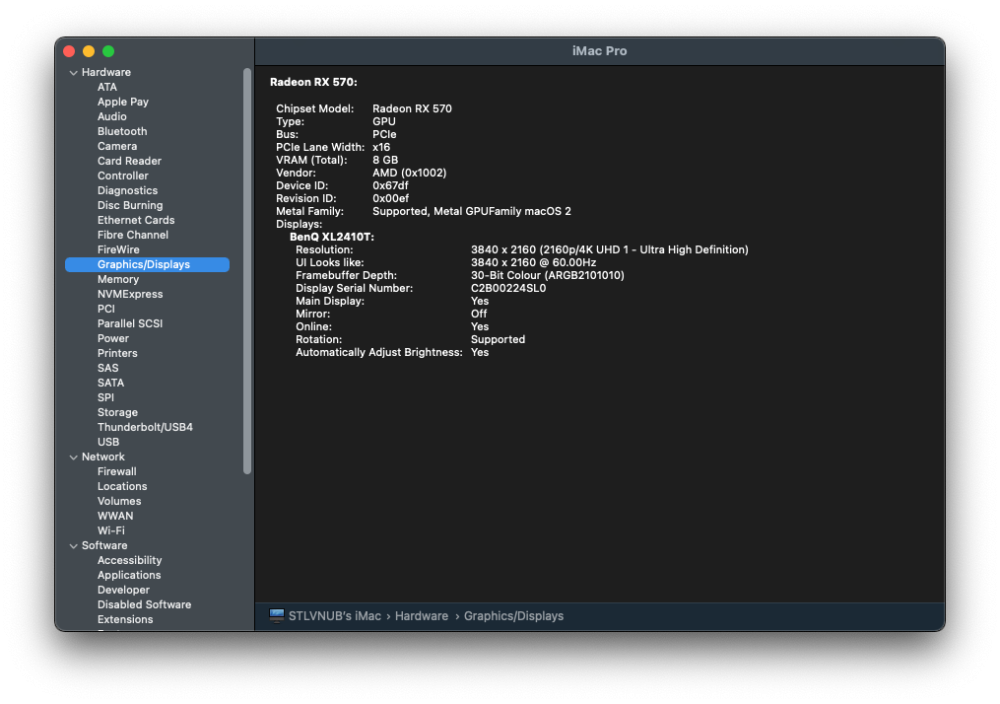Click the computer icon in the path bar
Screen dimensions: 1000x704
click(x=277, y=615)
